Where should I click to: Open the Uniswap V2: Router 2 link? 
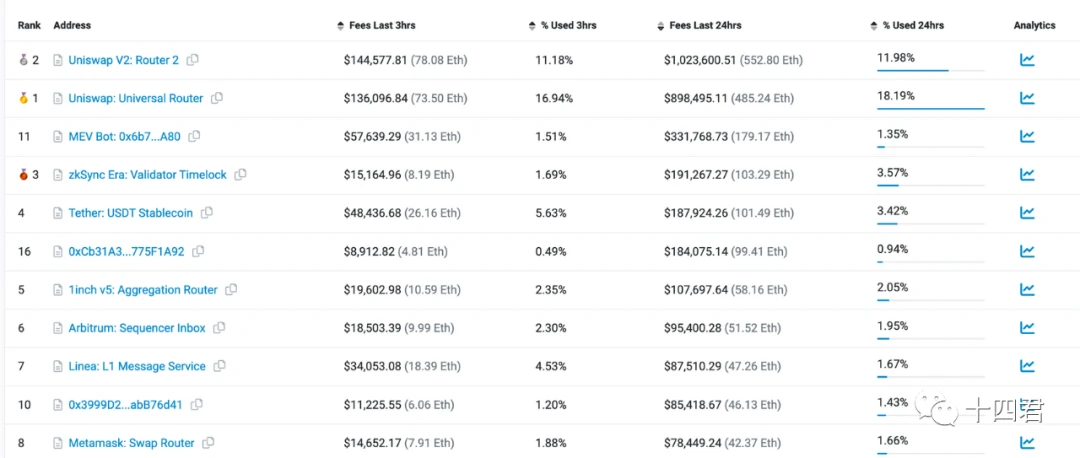click(124, 60)
